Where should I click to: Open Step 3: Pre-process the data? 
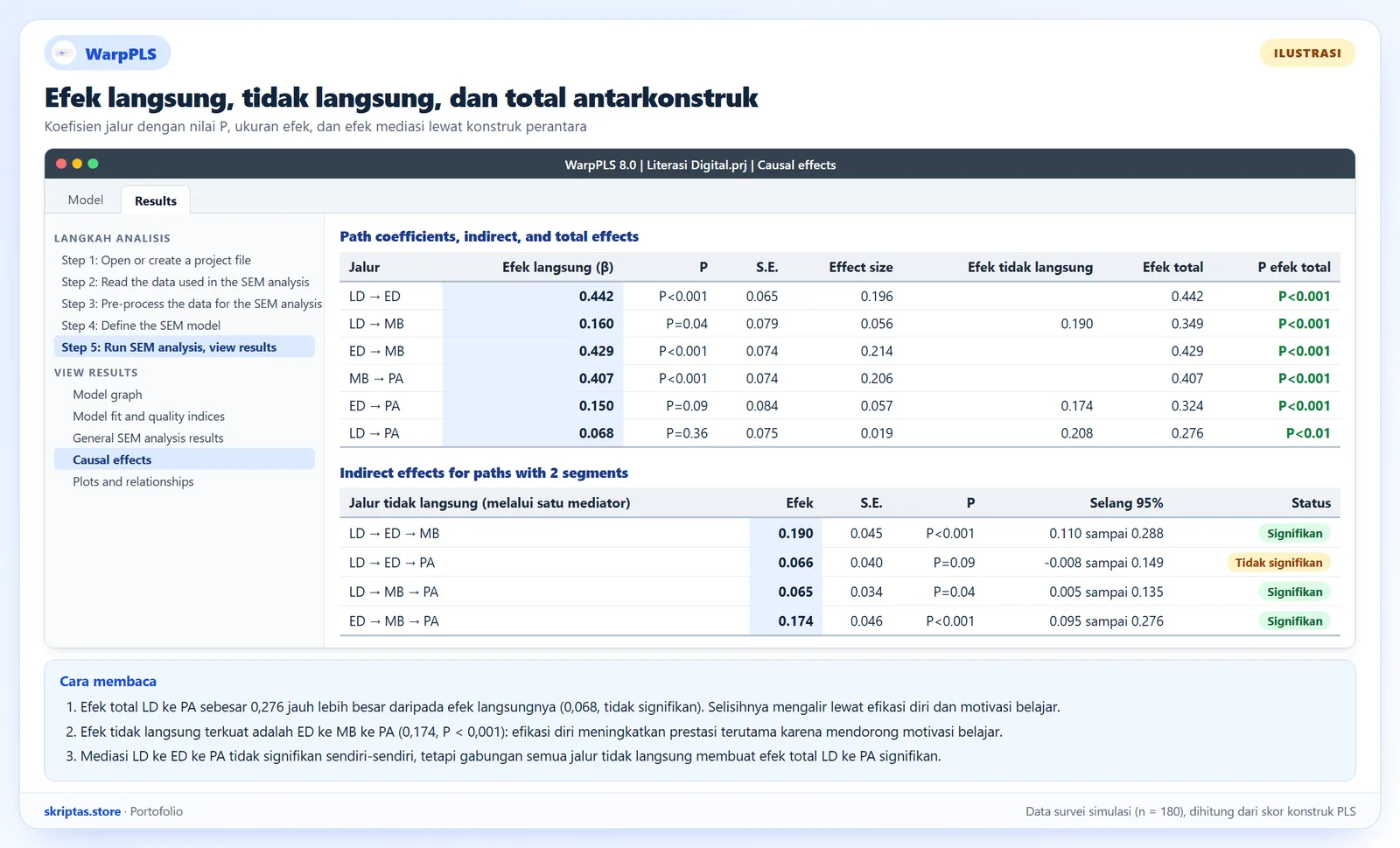tap(192, 304)
